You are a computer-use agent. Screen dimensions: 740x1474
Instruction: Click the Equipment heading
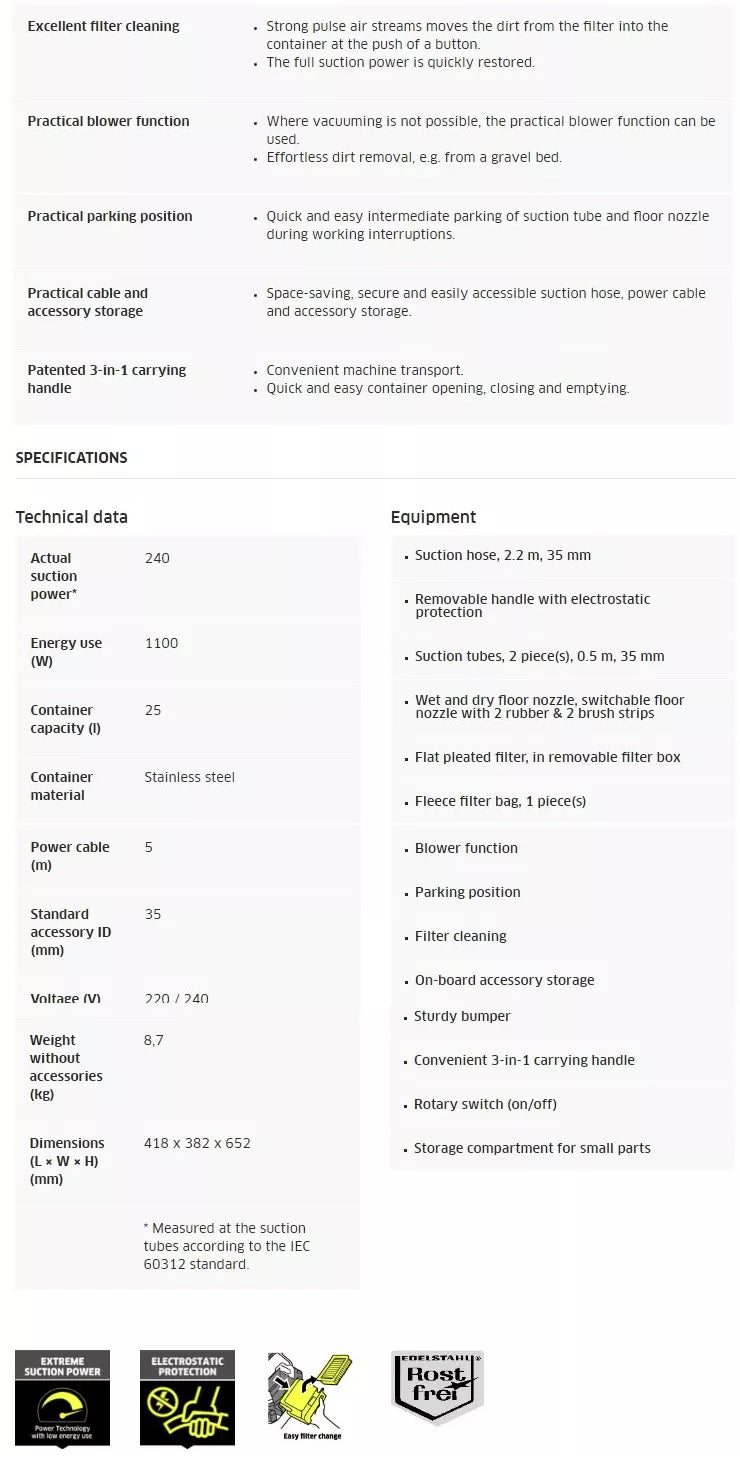pos(433,517)
